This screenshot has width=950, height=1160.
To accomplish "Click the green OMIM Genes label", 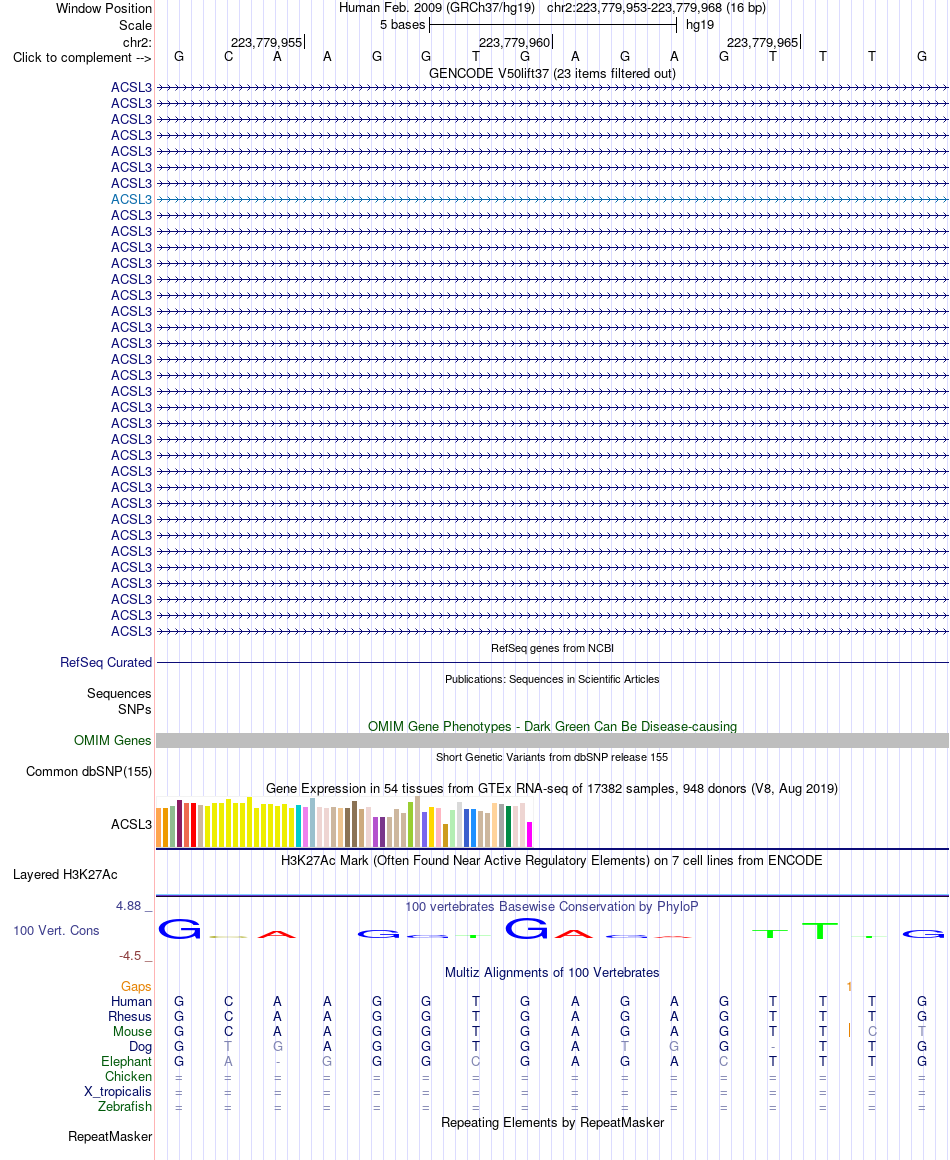I will coord(112,741).
